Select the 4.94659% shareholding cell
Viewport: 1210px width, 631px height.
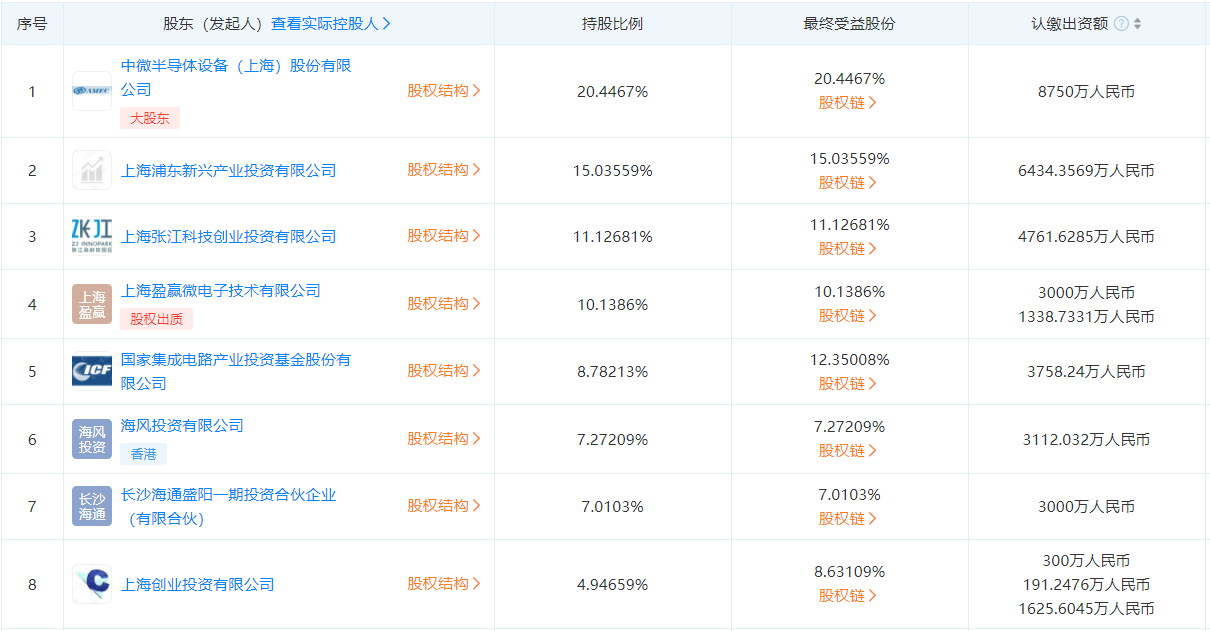pyautogui.click(x=612, y=585)
